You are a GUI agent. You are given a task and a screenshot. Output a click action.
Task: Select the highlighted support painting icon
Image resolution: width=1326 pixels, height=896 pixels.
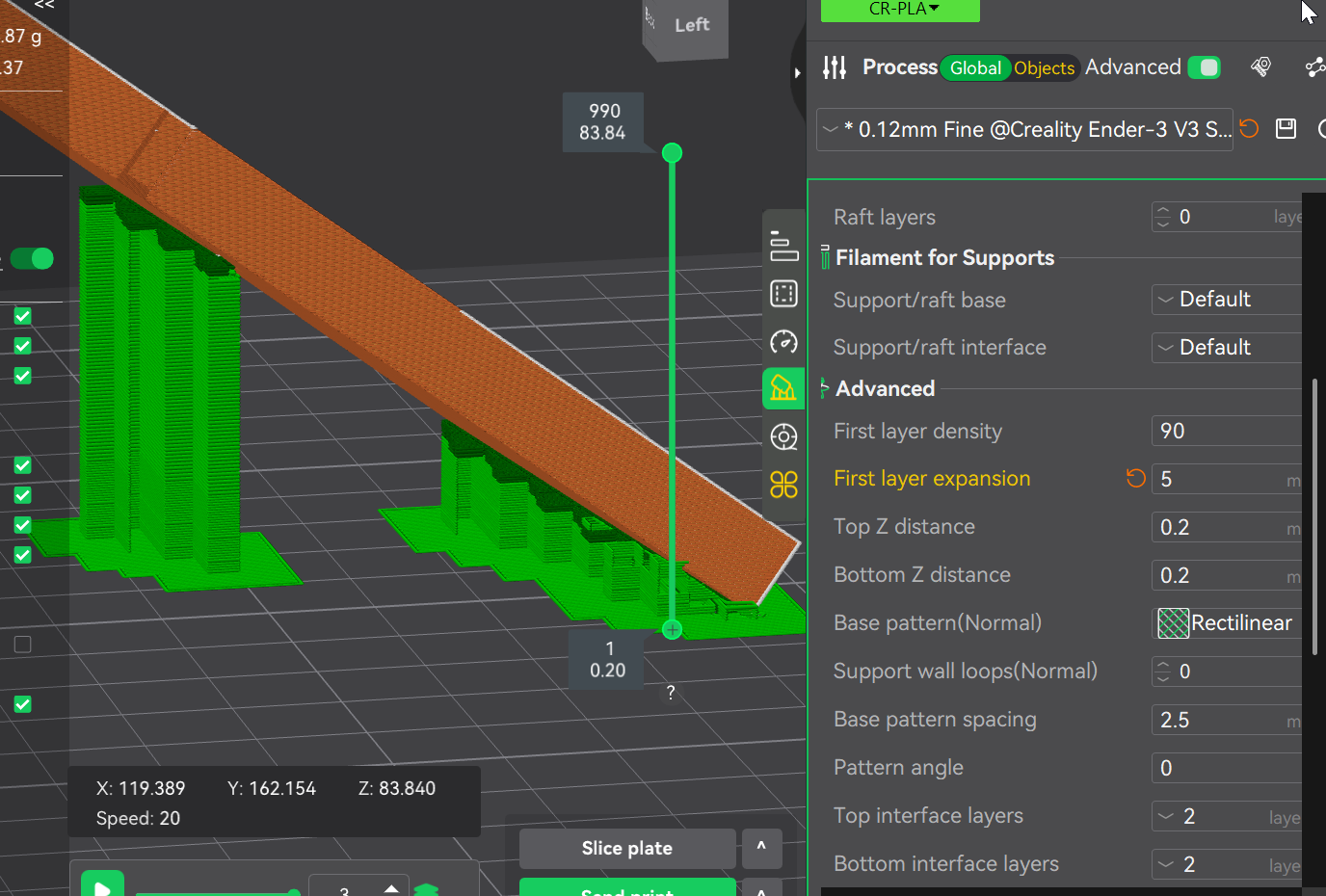pyautogui.click(x=784, y=388)
